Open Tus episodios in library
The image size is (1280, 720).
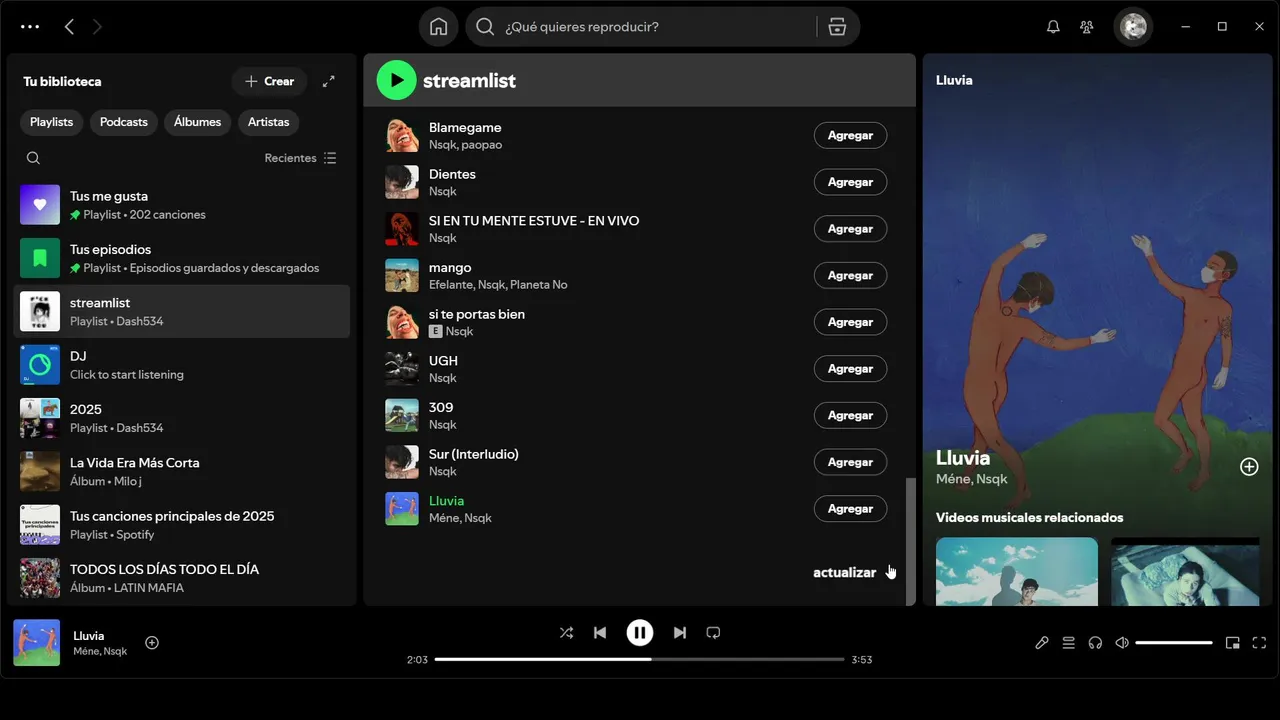pos(182,258)
